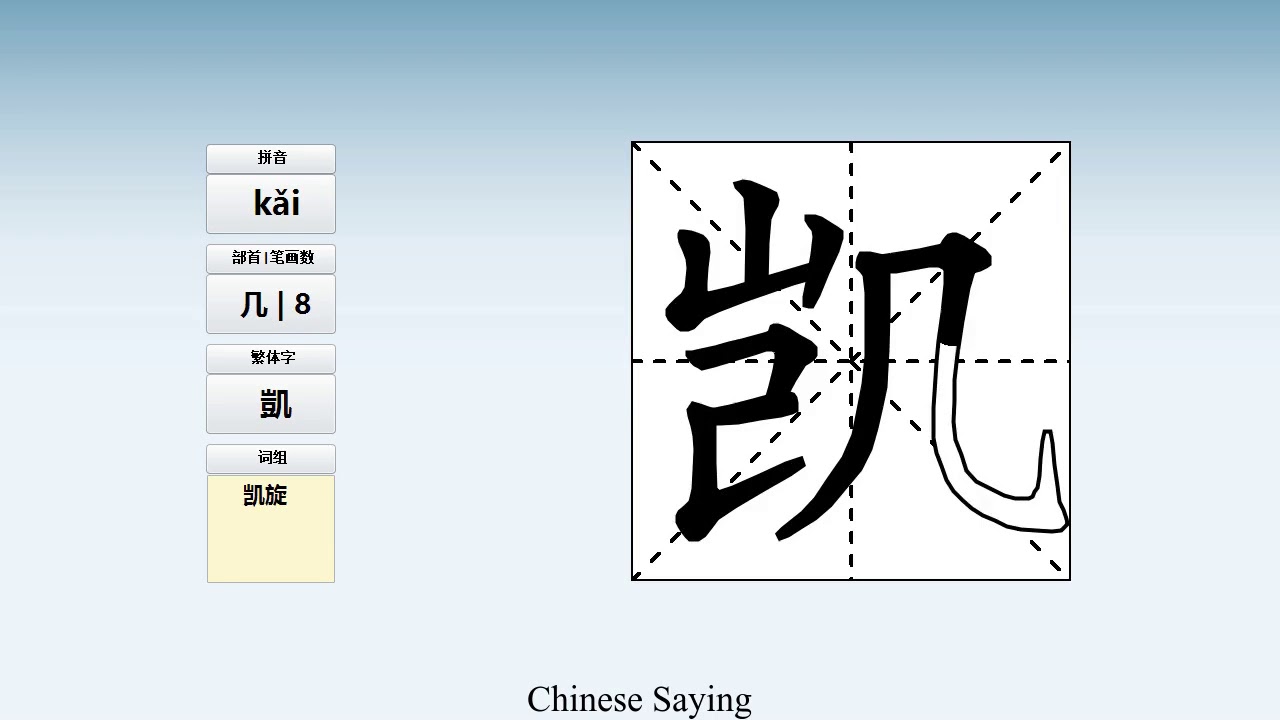Click the 繁体字 label button

(271, 358)
